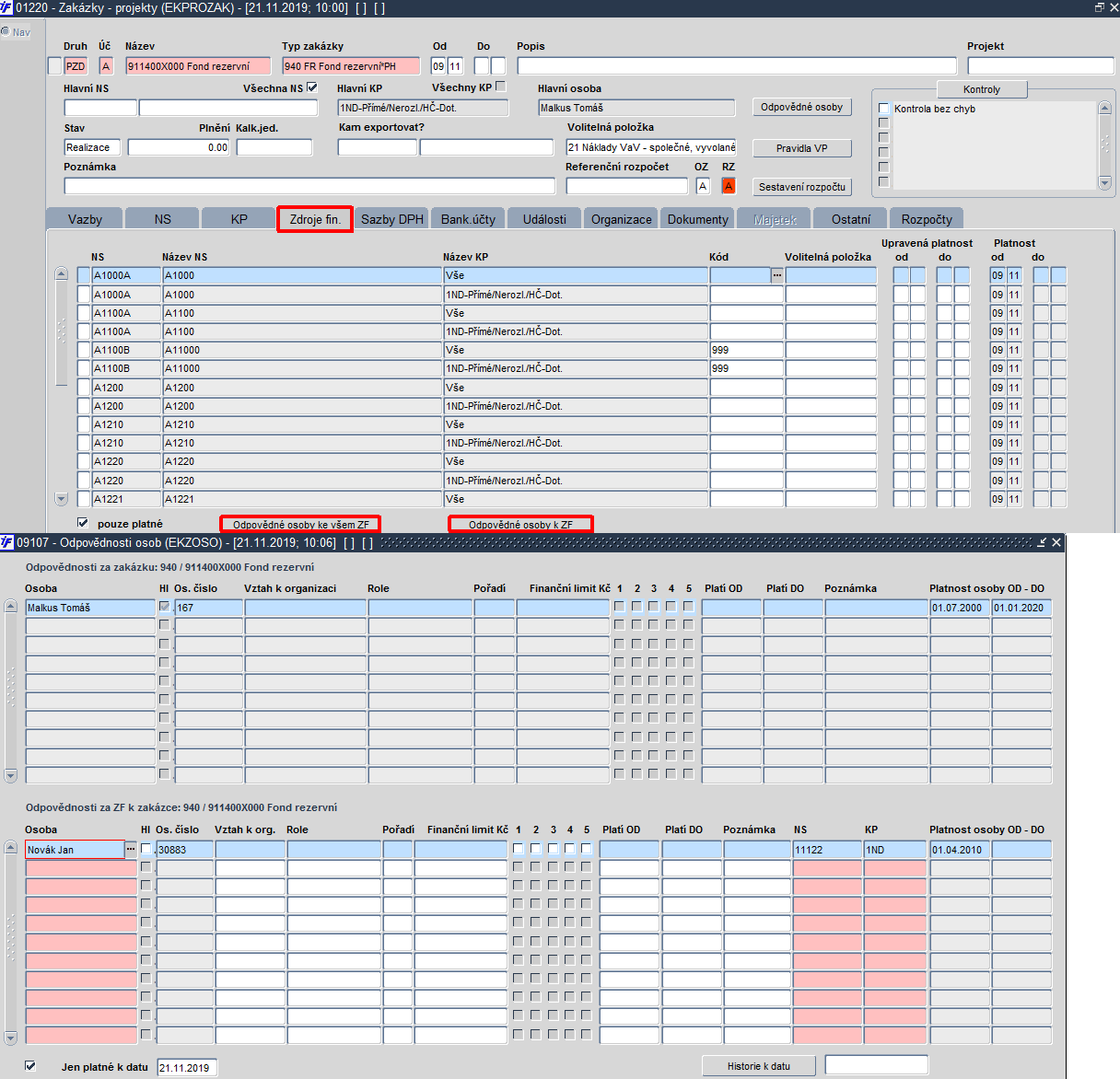
Task: Toggle Hl checkbox for Novák Jan
Action: [x=146, y=849]
